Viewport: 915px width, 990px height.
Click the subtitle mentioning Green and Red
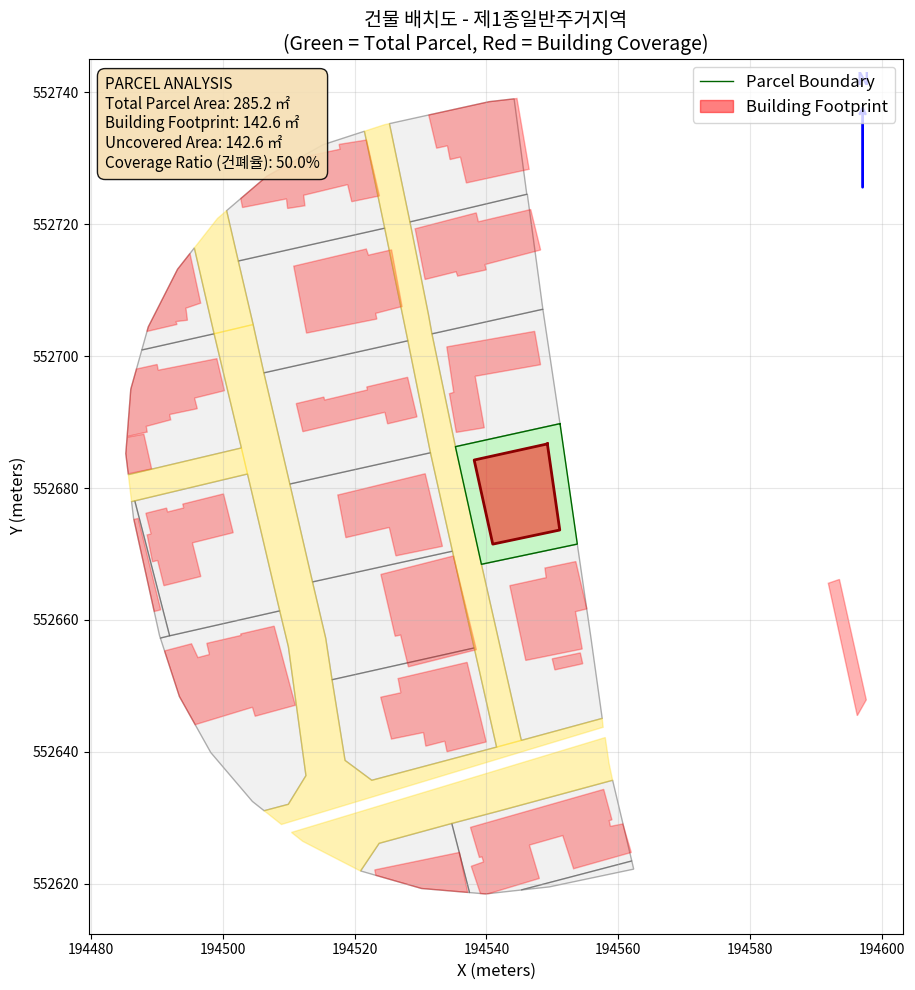pos(496,43)
